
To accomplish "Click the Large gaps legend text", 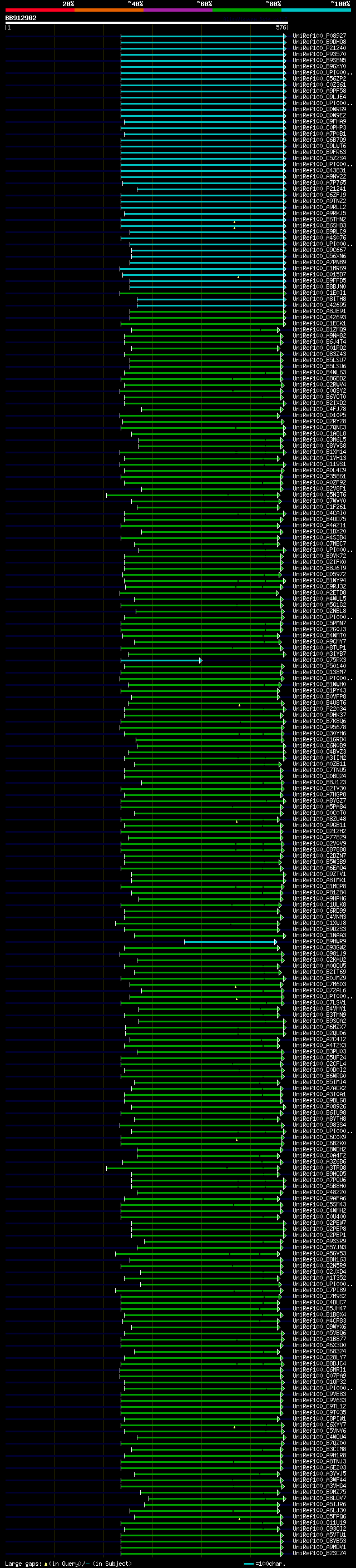I will (x=68, y=1563).
